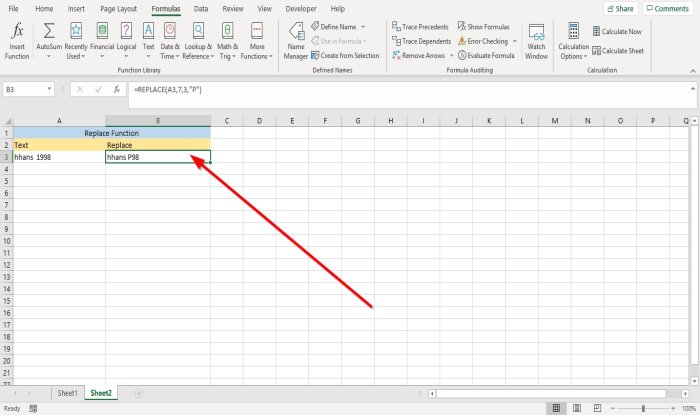Switch to Sheet1 tab
Screen dimensions: 700x415
coord(67,393)
